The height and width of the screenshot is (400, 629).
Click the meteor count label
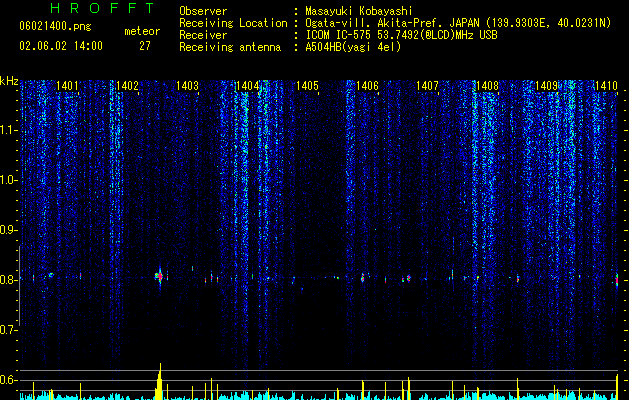point(142,31)
